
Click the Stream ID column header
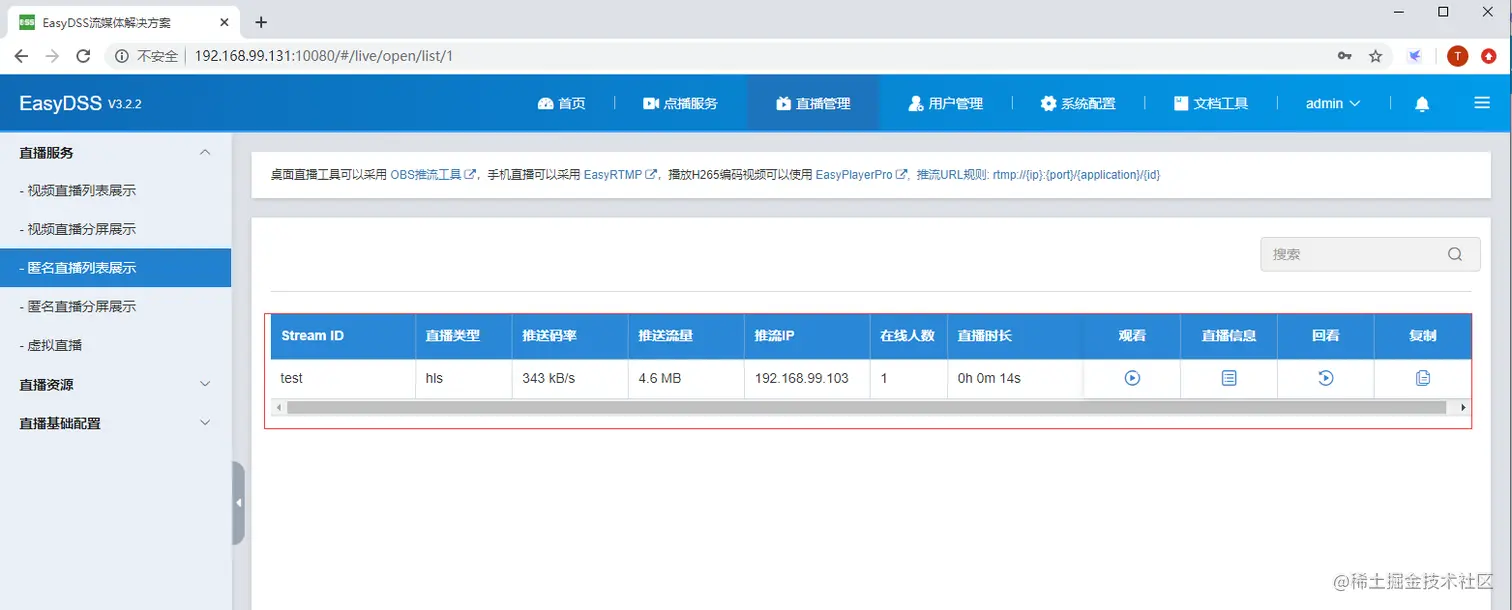pyautogui.click(x=343, y=336)
